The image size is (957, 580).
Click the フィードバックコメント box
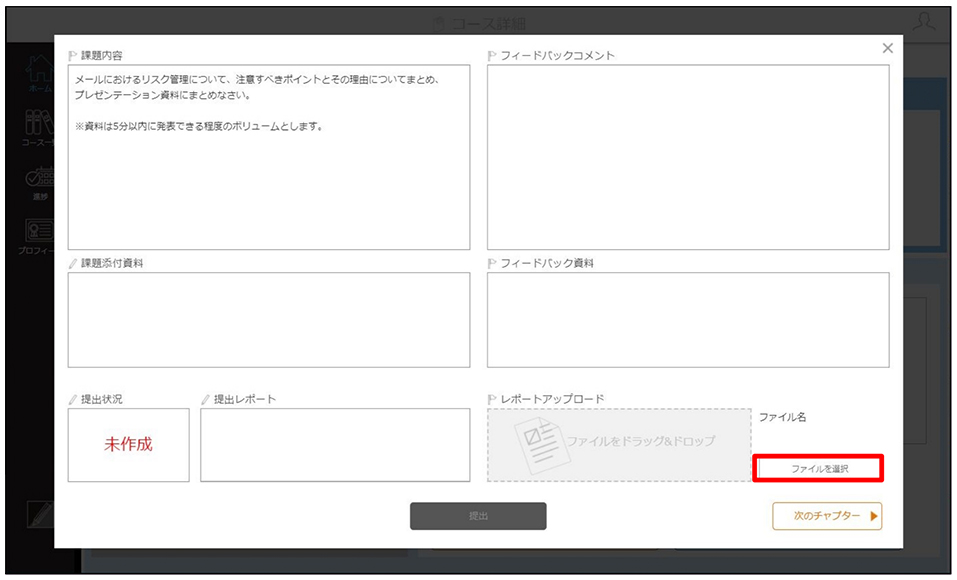688,157
